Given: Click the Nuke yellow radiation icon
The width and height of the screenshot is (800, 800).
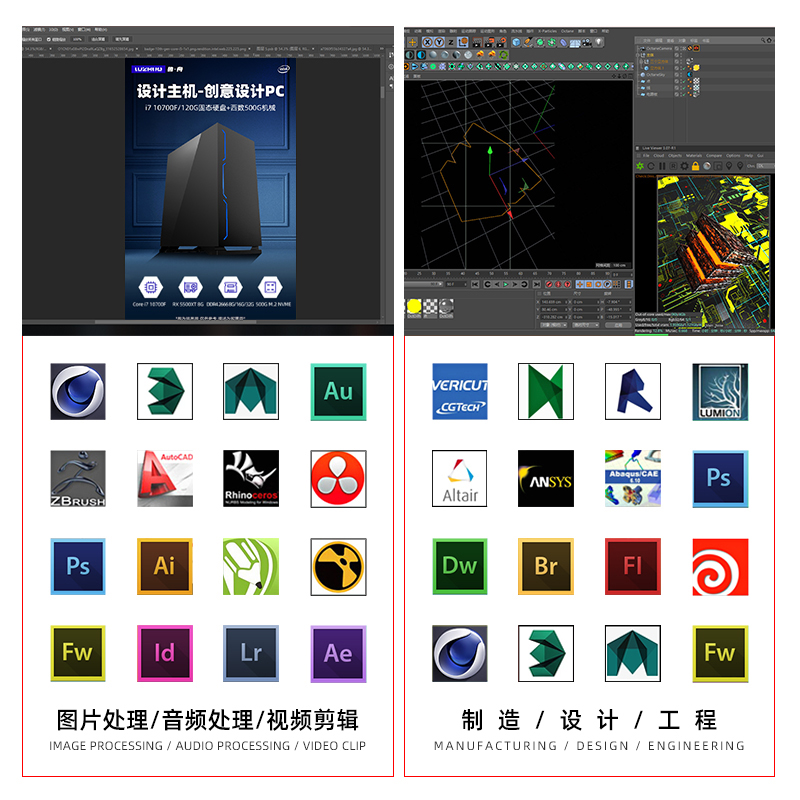Looking at the screenshot, I should pyautogui.click(x=338, y=566).
